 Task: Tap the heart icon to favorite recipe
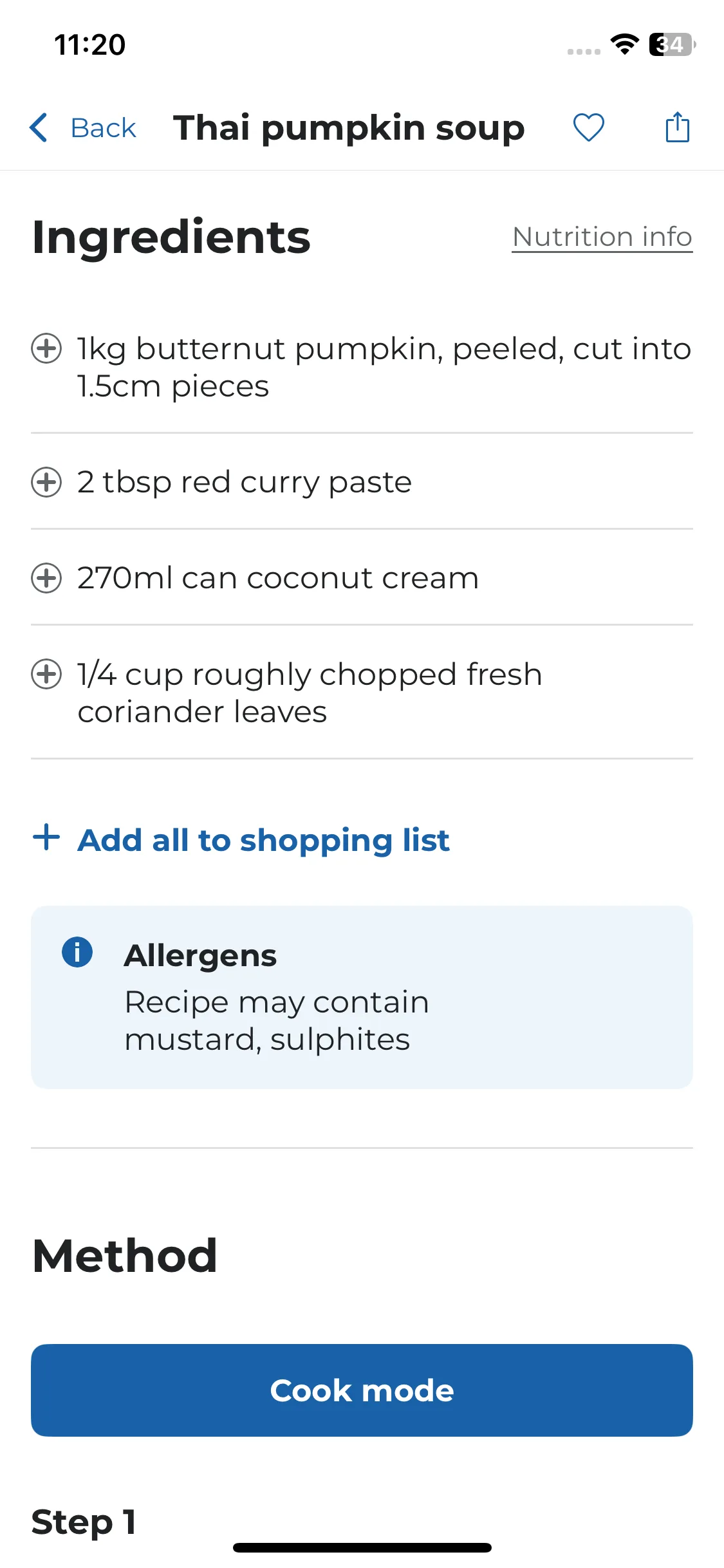588,127
